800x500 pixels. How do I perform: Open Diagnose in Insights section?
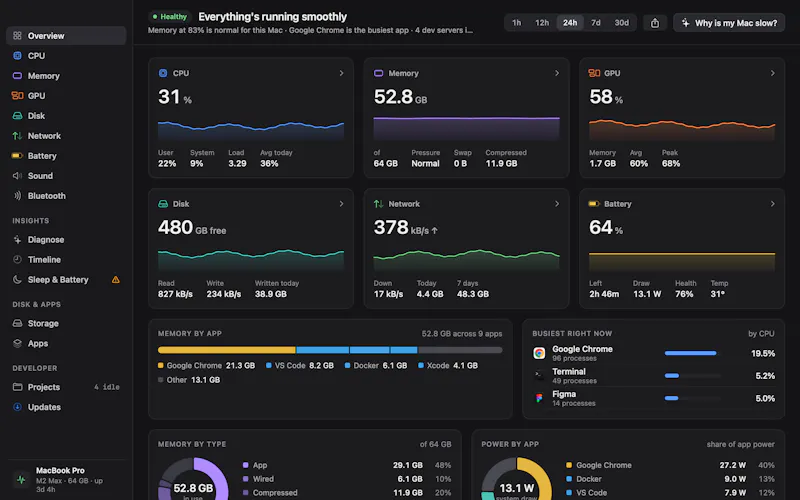click(66, 239)
